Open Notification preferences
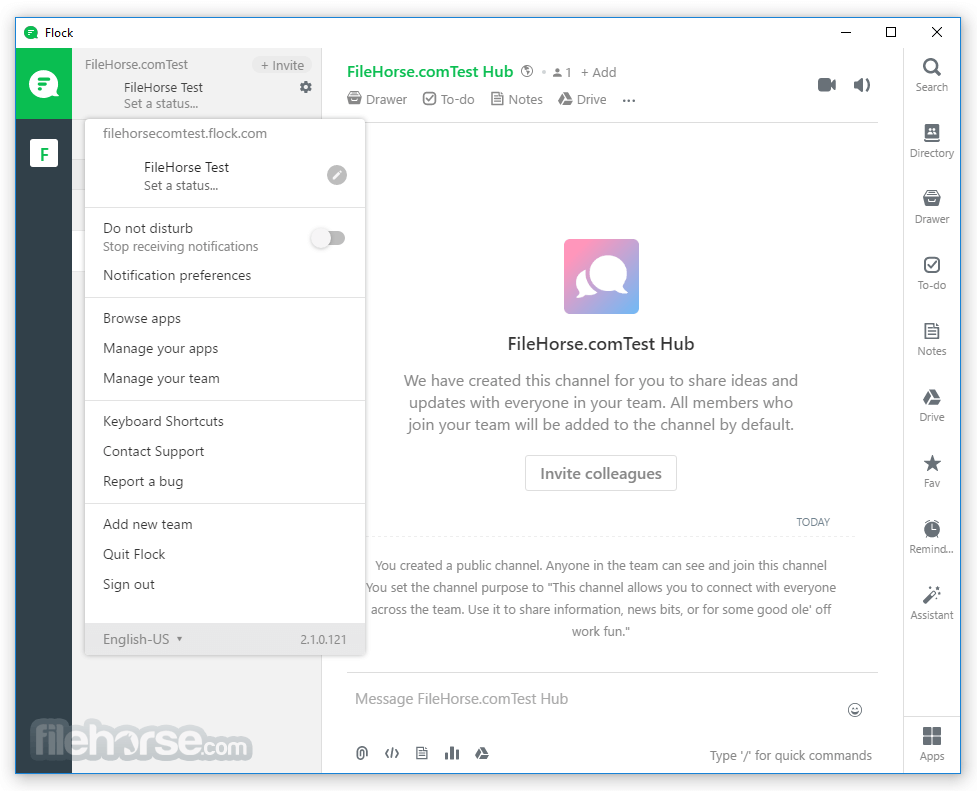The width and height of the screenshot is (977, 791). point(177,276)
